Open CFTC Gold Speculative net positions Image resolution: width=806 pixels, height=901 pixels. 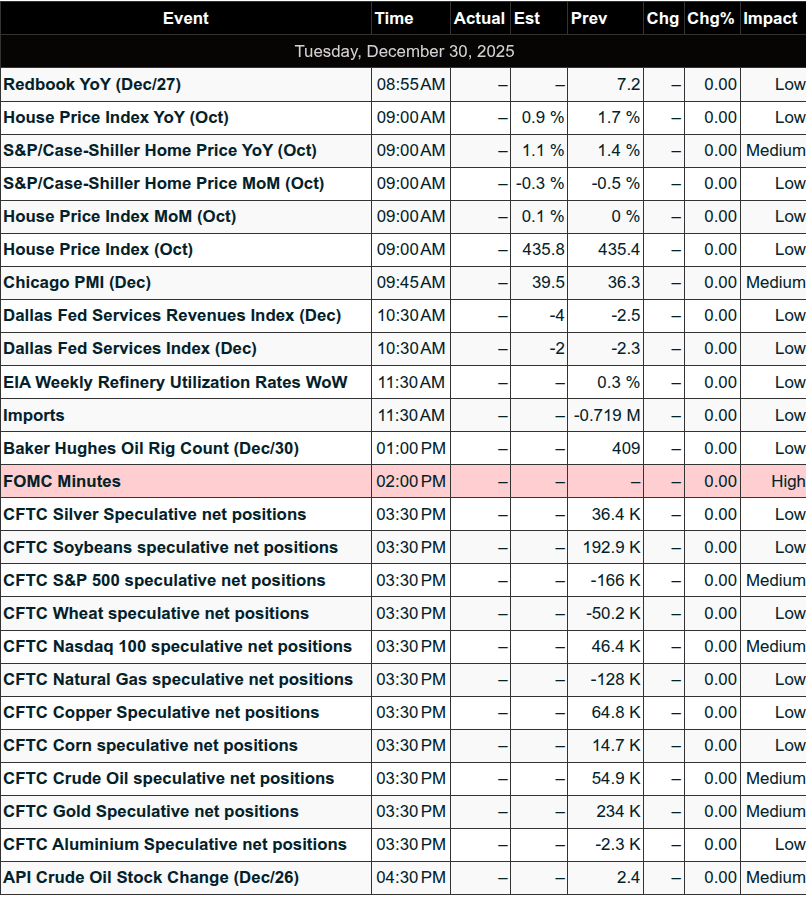(151, 811)
